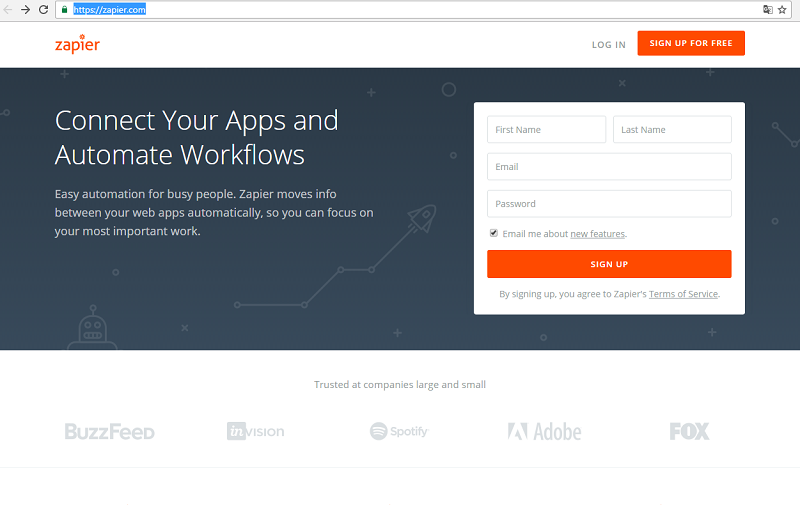Image resolution: width=800 pixels, height=505 pixels.
Task: Follow the new features link
Action: (597, 234)
